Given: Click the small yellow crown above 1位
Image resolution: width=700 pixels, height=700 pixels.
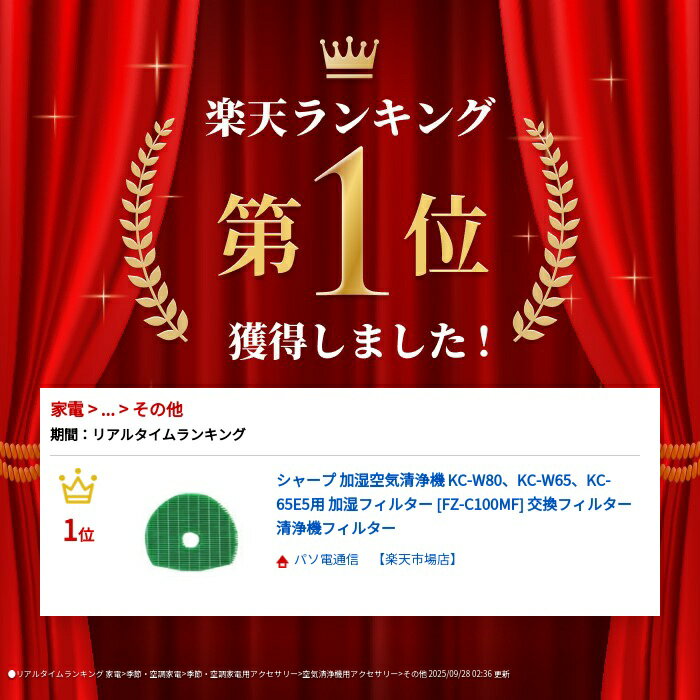Looking at the screenshot, I should 78,486.
